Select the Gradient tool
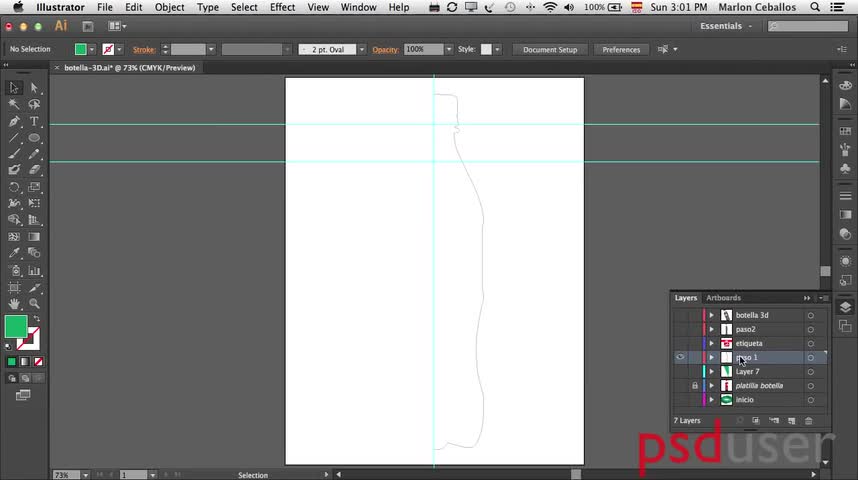This screenshot has width=858, height=480. 34,236
